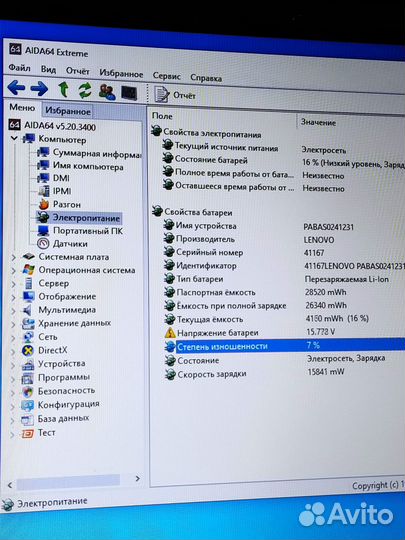
Task: Open the Отчёт menu in menu bar
Action: tap(77, 71)
